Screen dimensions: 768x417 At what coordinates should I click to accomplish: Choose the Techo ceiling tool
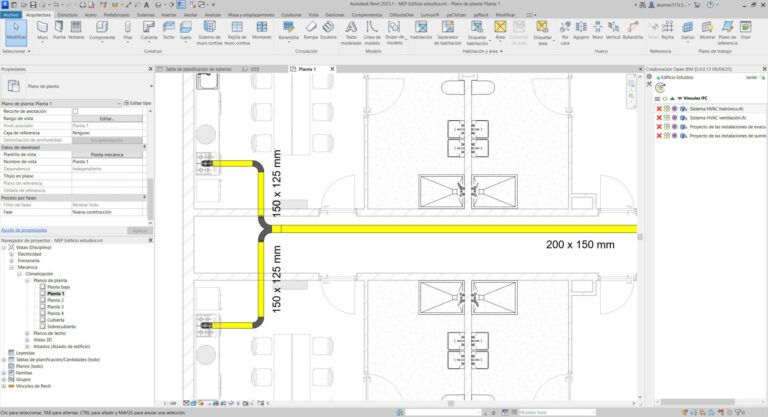[168, 30]
